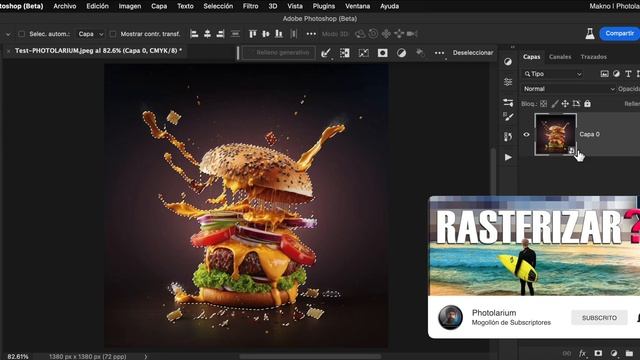The height and width of the screenshot is (360, 640).
Task: Open more align options (three dots)
Action: click(311, 34)
